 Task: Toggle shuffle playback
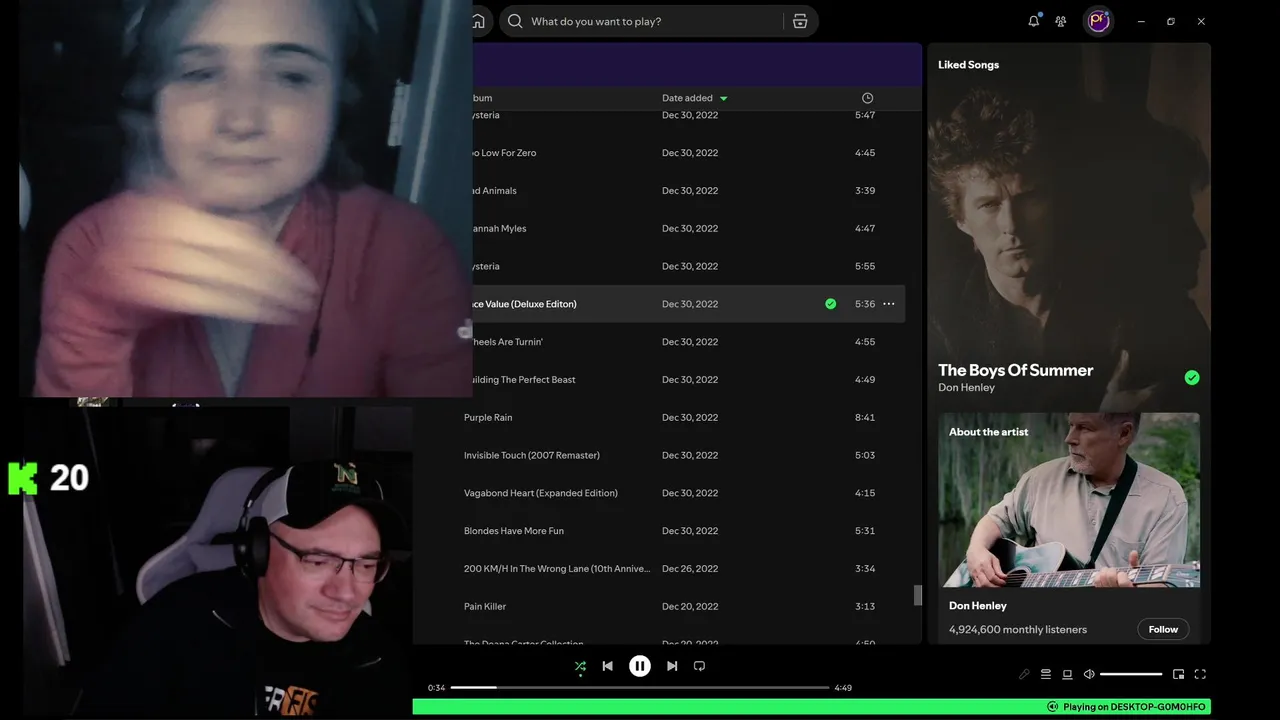pyautogui.click(x=580, y=666)
